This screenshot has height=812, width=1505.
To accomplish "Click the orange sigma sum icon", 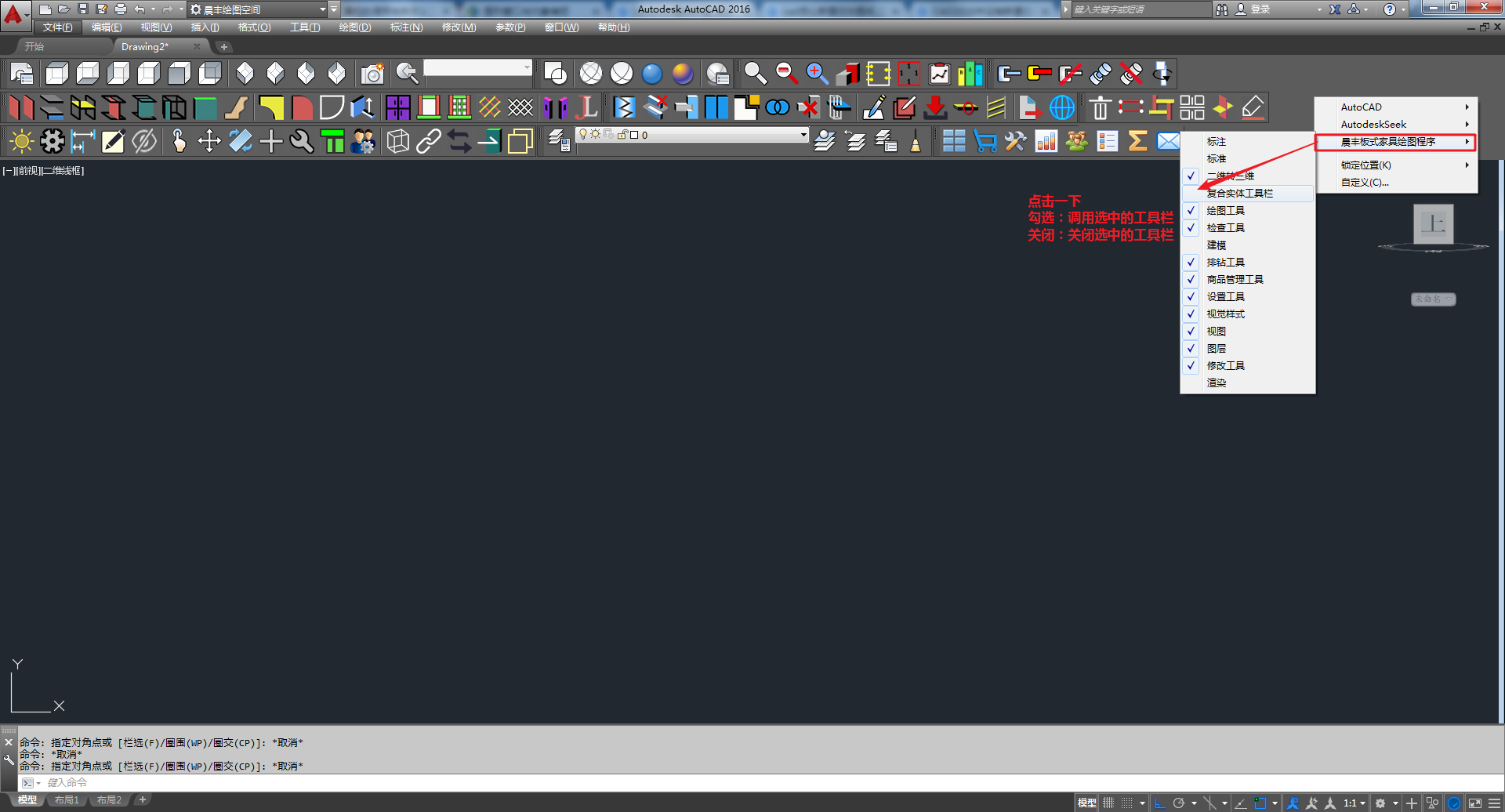I will coord(1137,141).
